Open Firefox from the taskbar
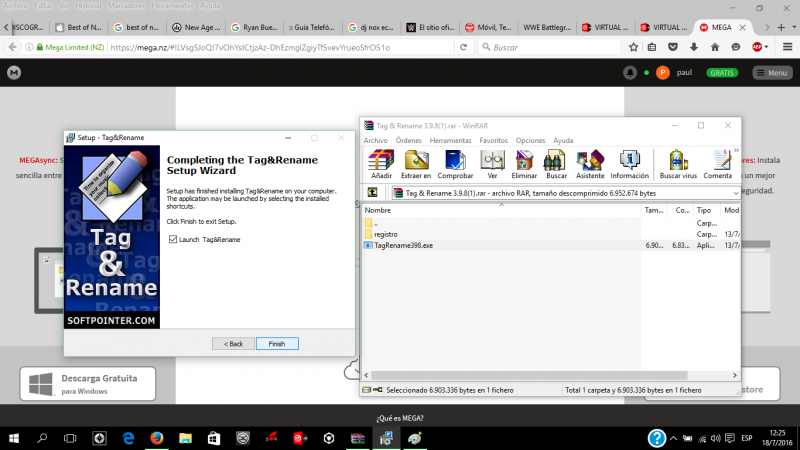 click(x=157, y=438)
